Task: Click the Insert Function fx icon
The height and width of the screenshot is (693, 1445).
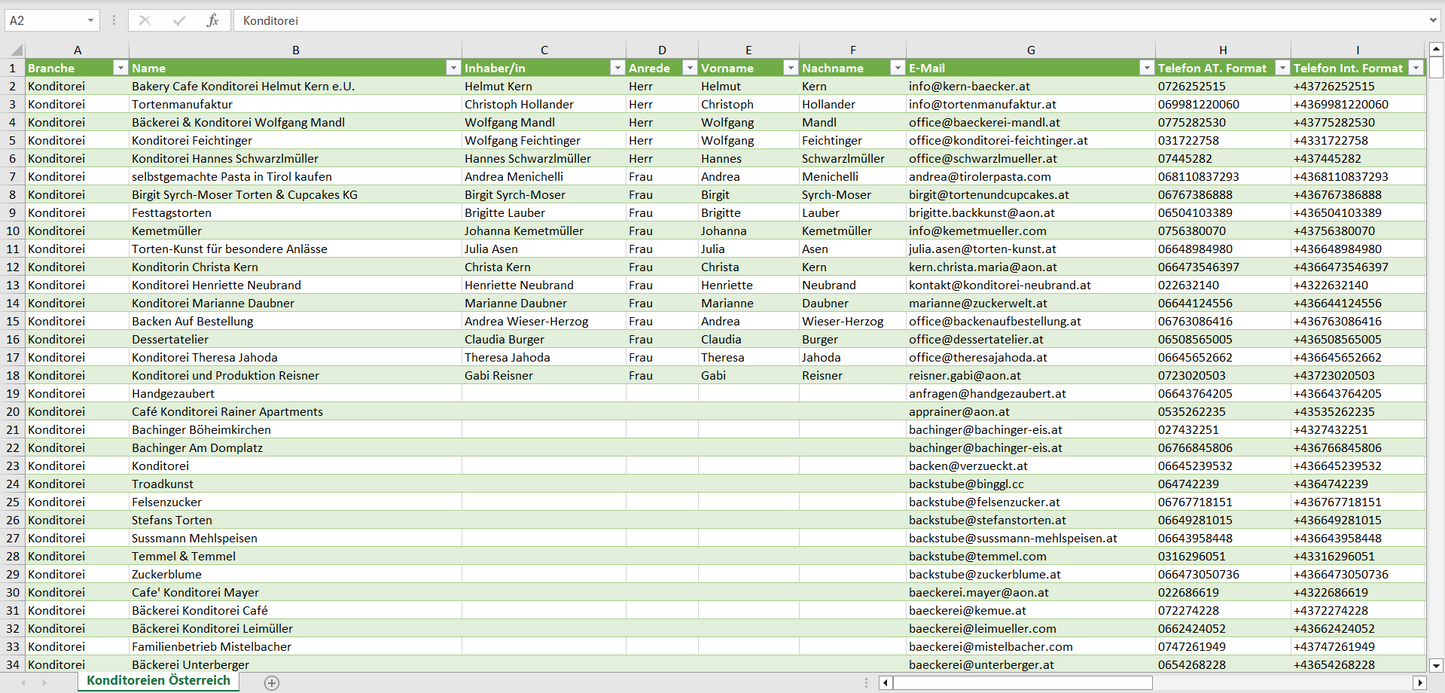Action: 212,20
